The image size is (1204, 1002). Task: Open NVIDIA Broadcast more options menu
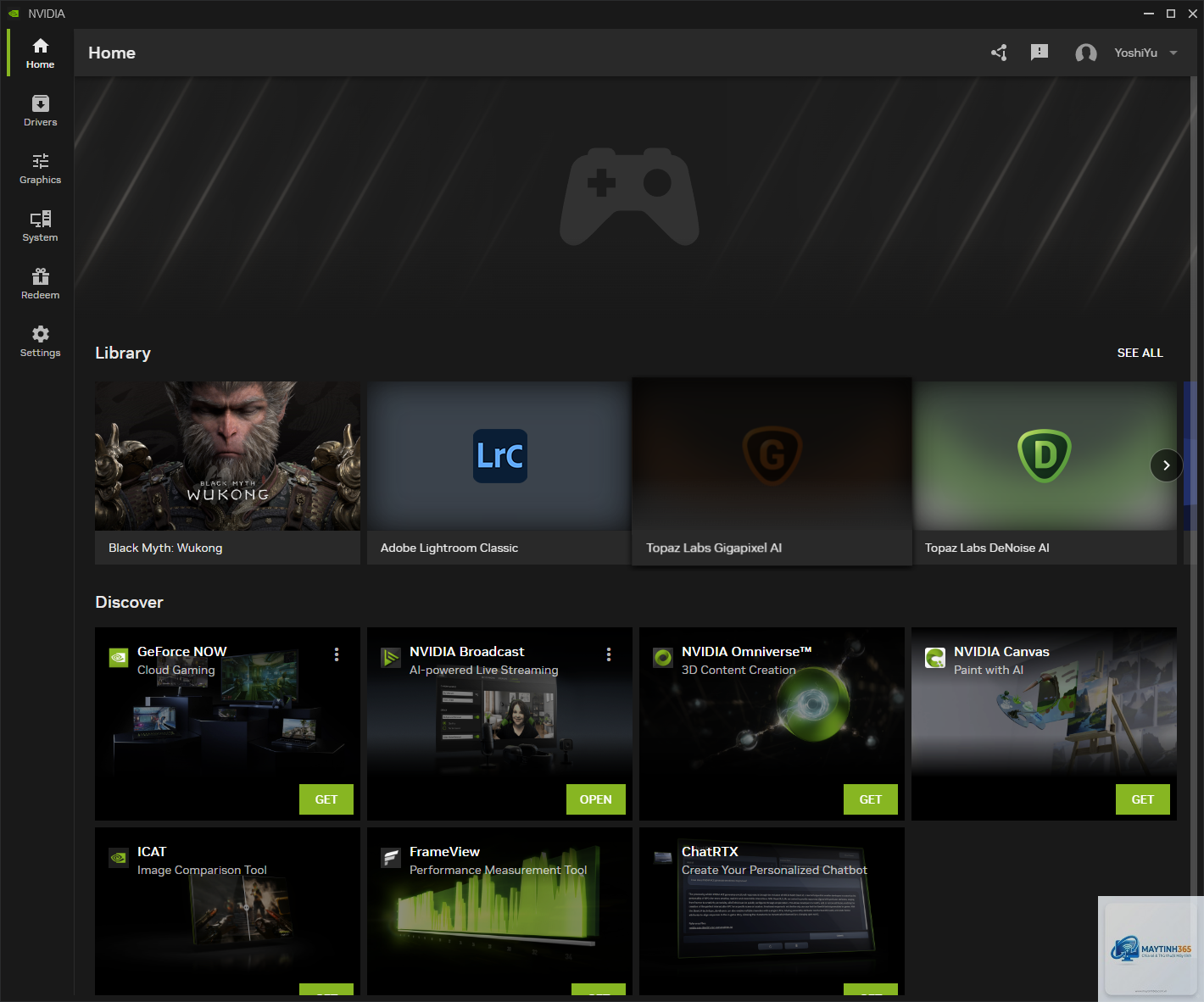click(609, 654)
